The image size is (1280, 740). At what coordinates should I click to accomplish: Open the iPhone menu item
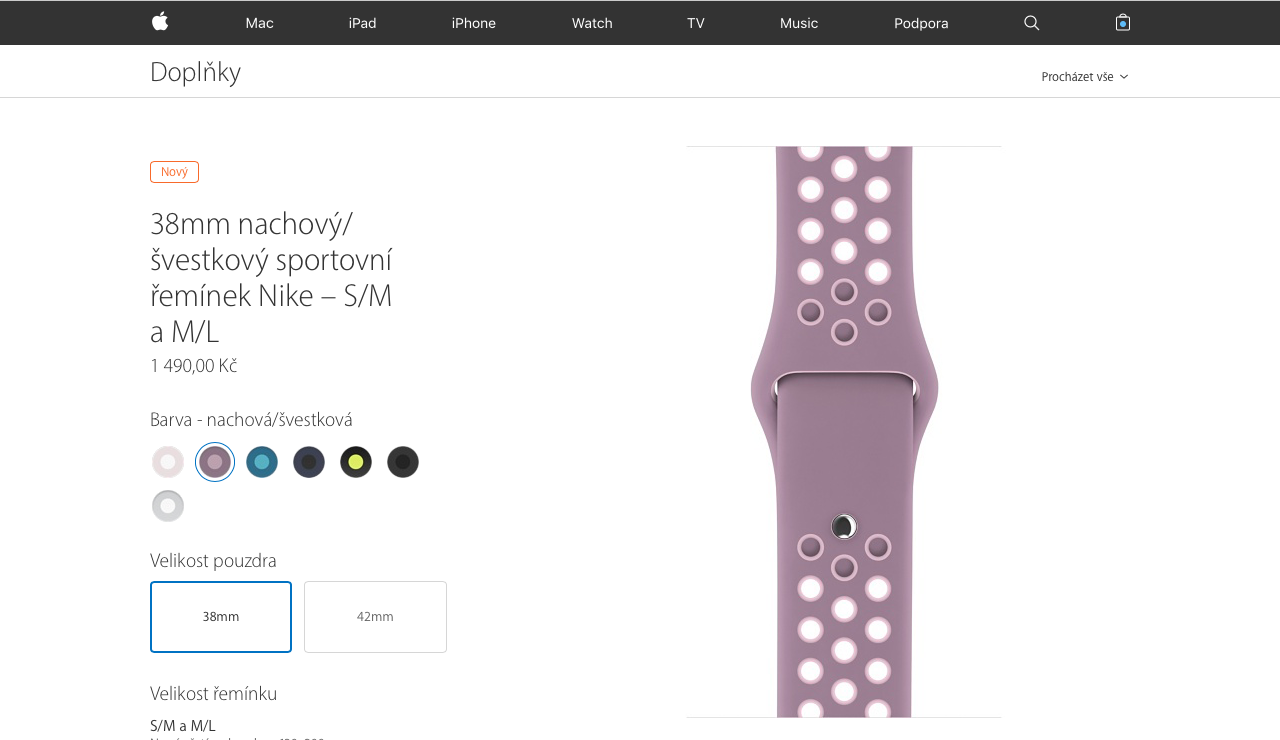[474, 23]
